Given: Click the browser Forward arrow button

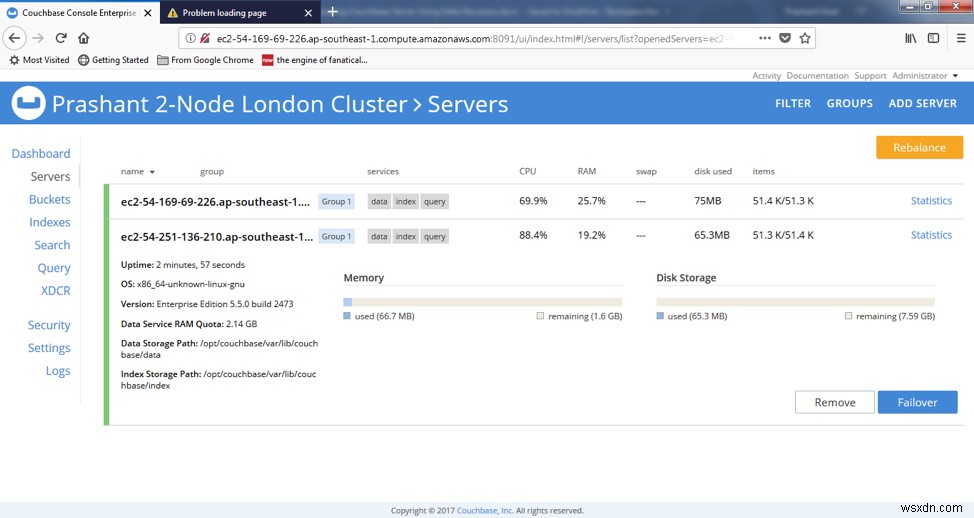Looking at the screenshot, I should pyautogui.click(x=38, y=38).
